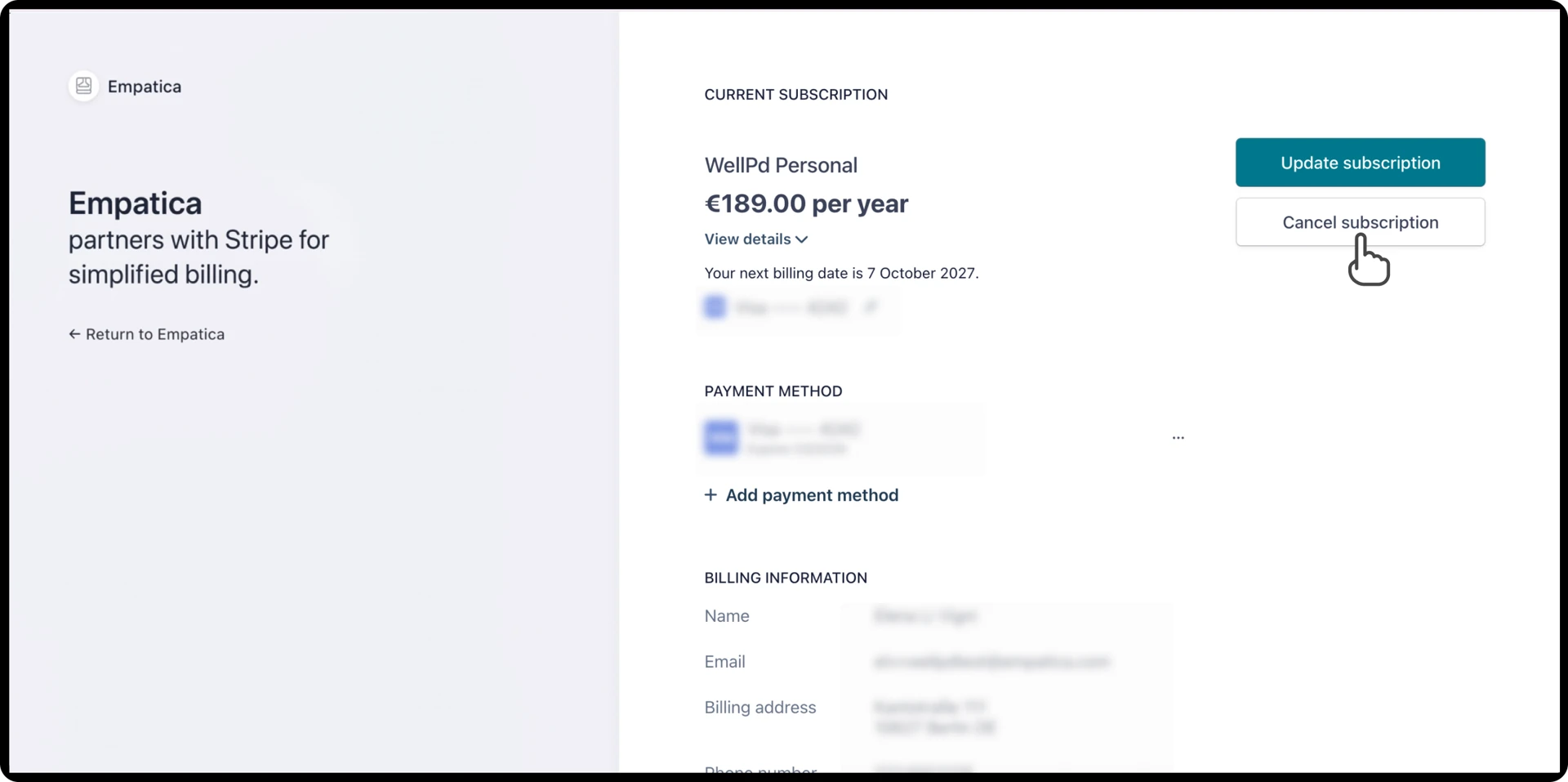The width and height of the screenshot is (1568, 782).
Task: Open the payment method three-dots menu
Action: point(1178,438)
